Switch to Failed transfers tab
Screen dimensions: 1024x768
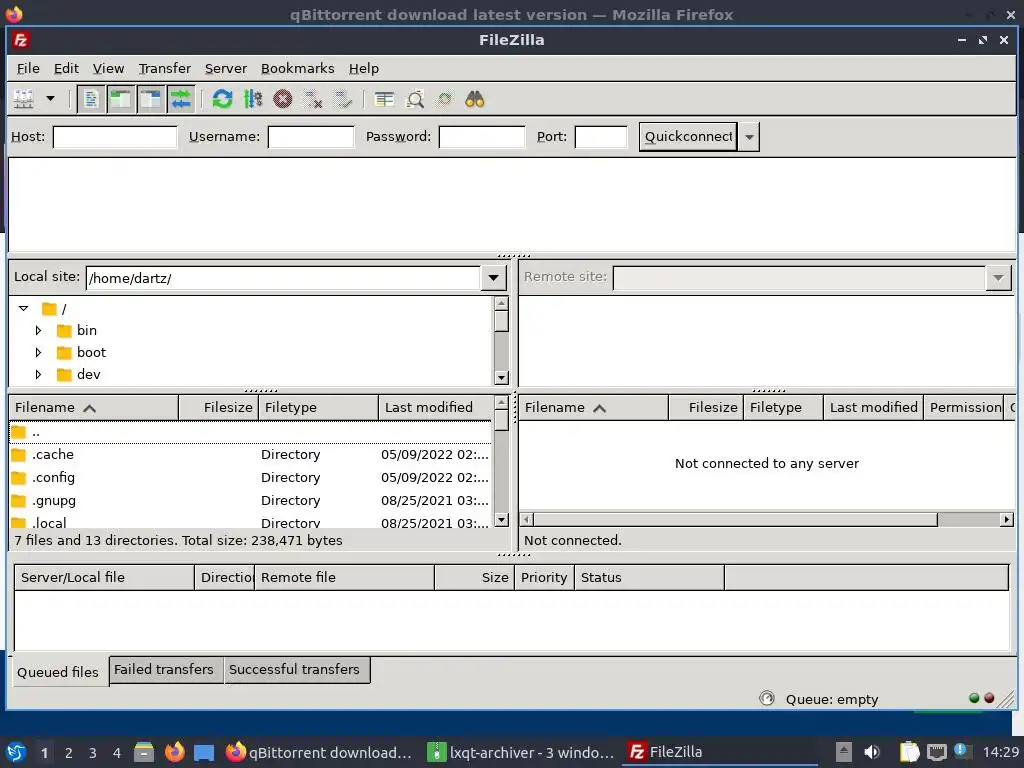(x=164, y=669)
